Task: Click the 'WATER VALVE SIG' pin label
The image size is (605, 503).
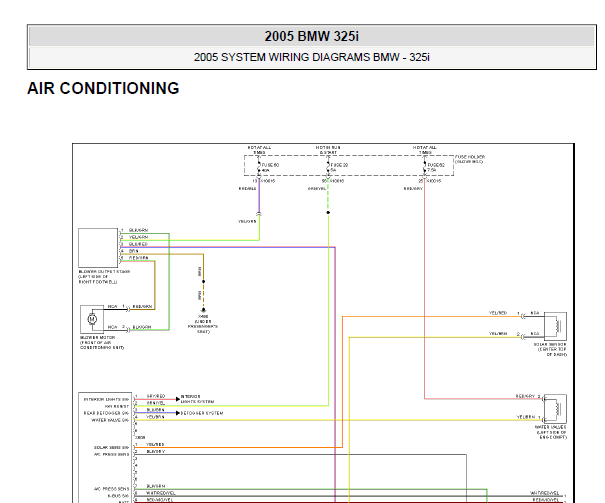Action: tap(110, 420)
